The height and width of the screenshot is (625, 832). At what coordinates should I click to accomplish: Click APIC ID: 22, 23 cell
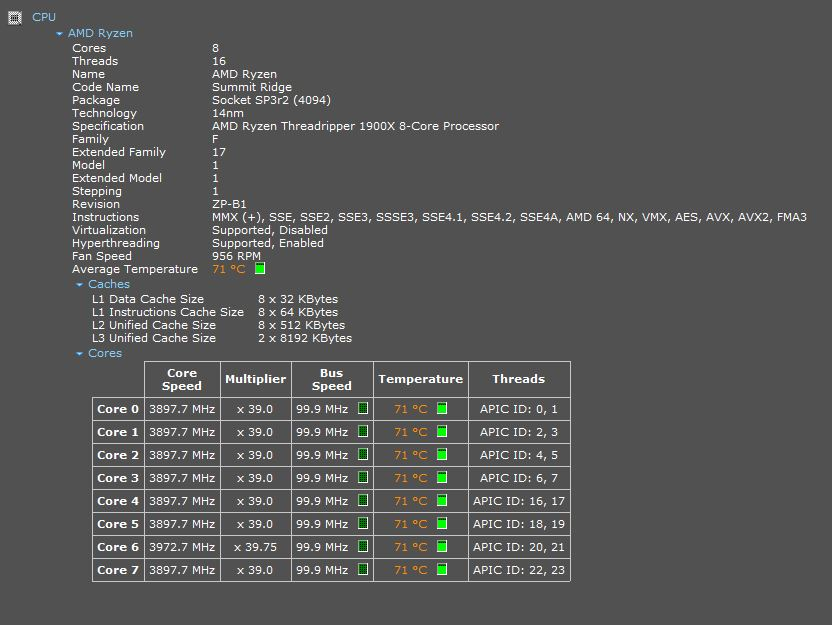click(519, 570)
